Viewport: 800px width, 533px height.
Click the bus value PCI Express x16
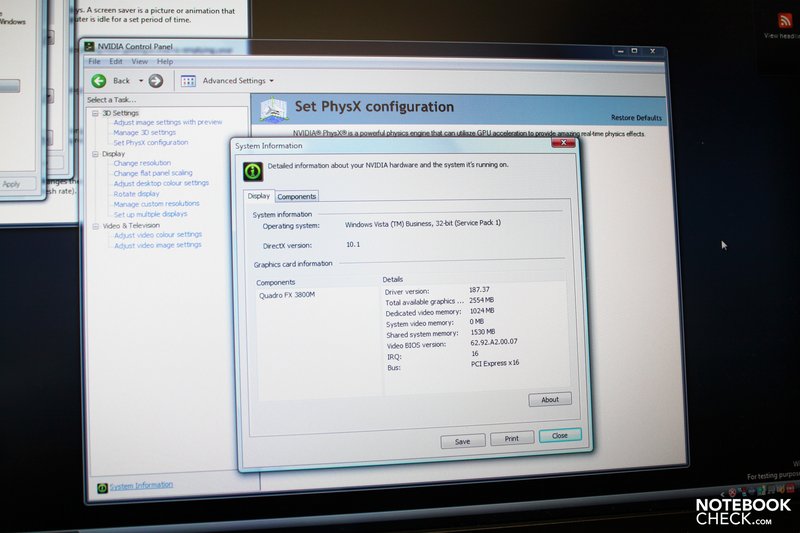[x=495, y=363]
